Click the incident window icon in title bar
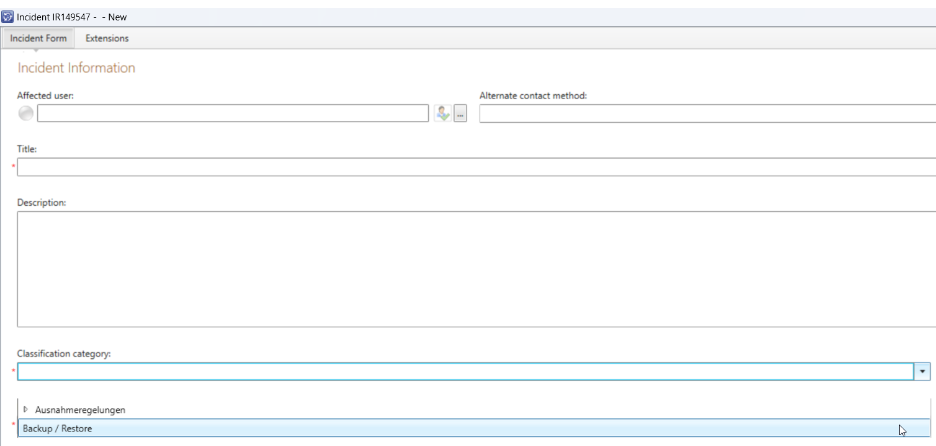Viewport: 936px width, 446px height. click(8, 17)
